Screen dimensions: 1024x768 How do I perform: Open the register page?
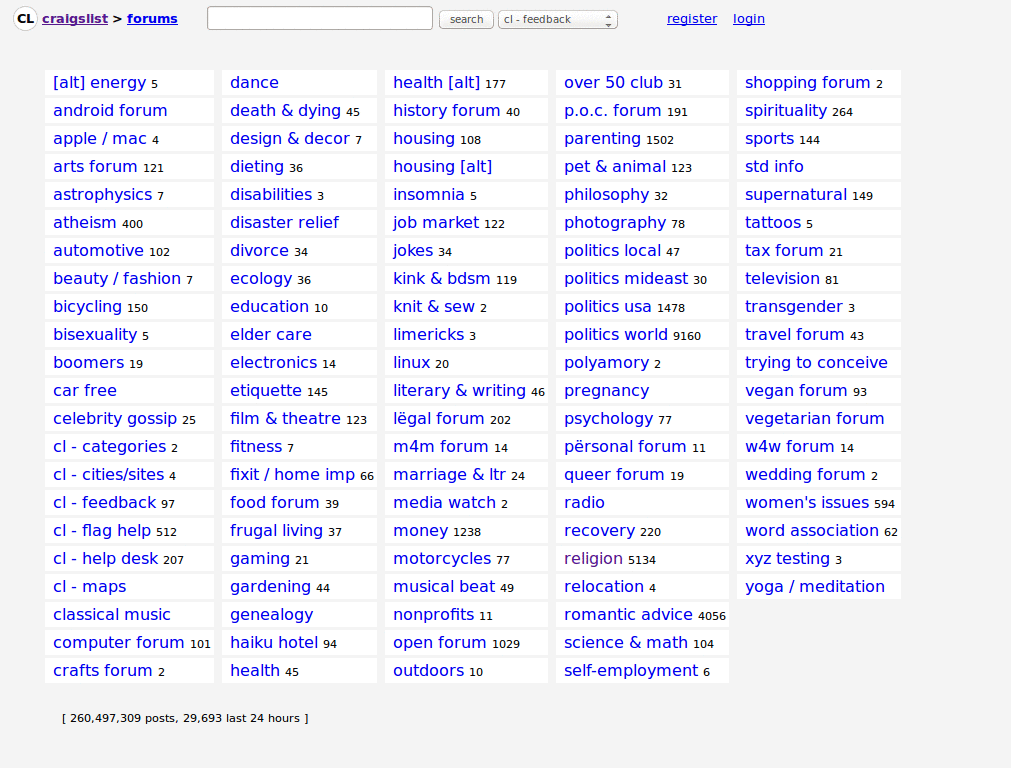(691, 18)
